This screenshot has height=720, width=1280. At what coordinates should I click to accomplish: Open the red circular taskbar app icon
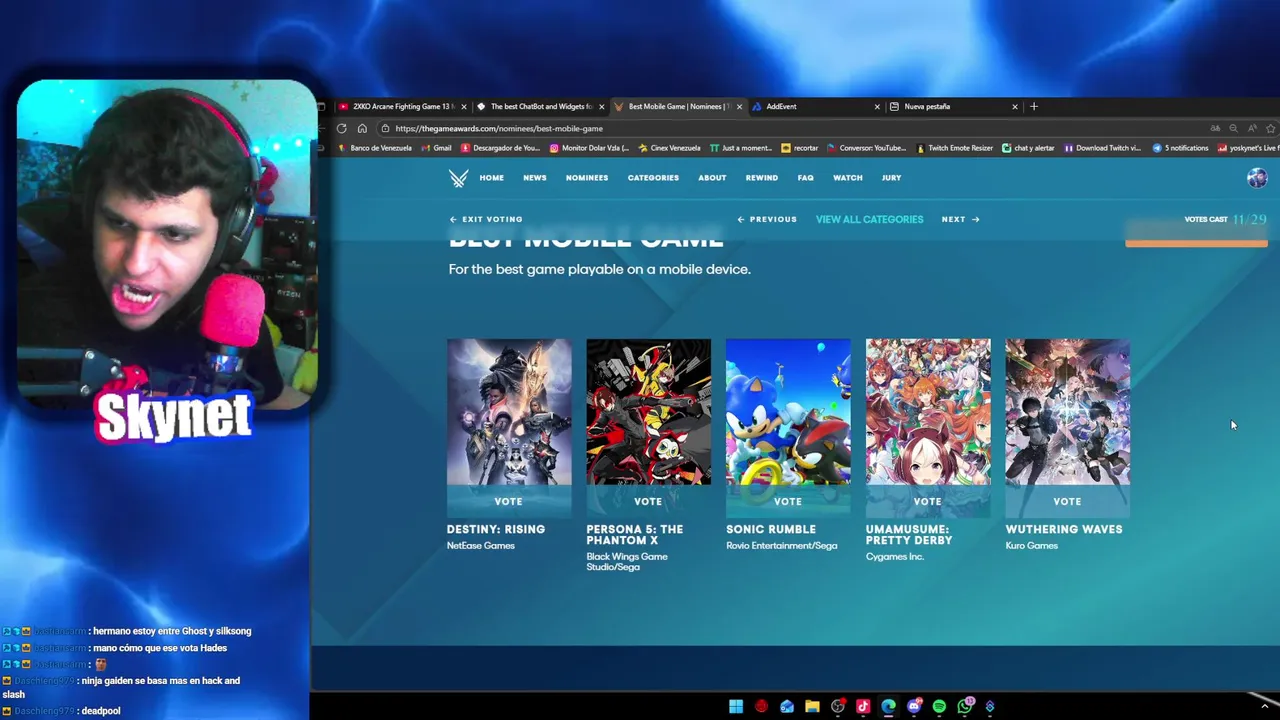[x=761, y=707]
